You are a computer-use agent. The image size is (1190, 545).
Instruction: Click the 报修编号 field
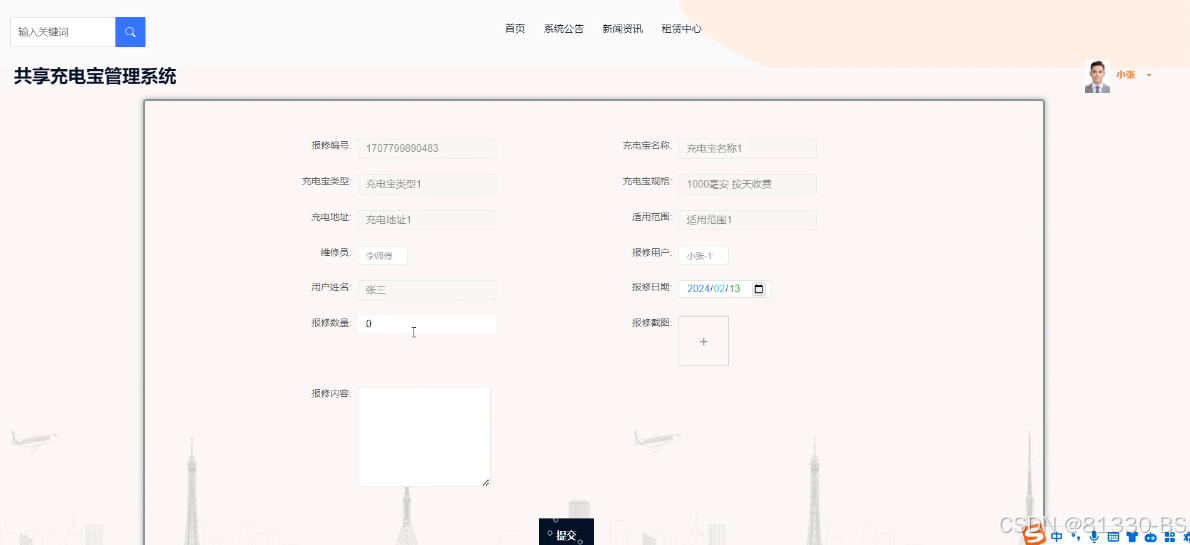pyautogui.click(x=427, y=148)
